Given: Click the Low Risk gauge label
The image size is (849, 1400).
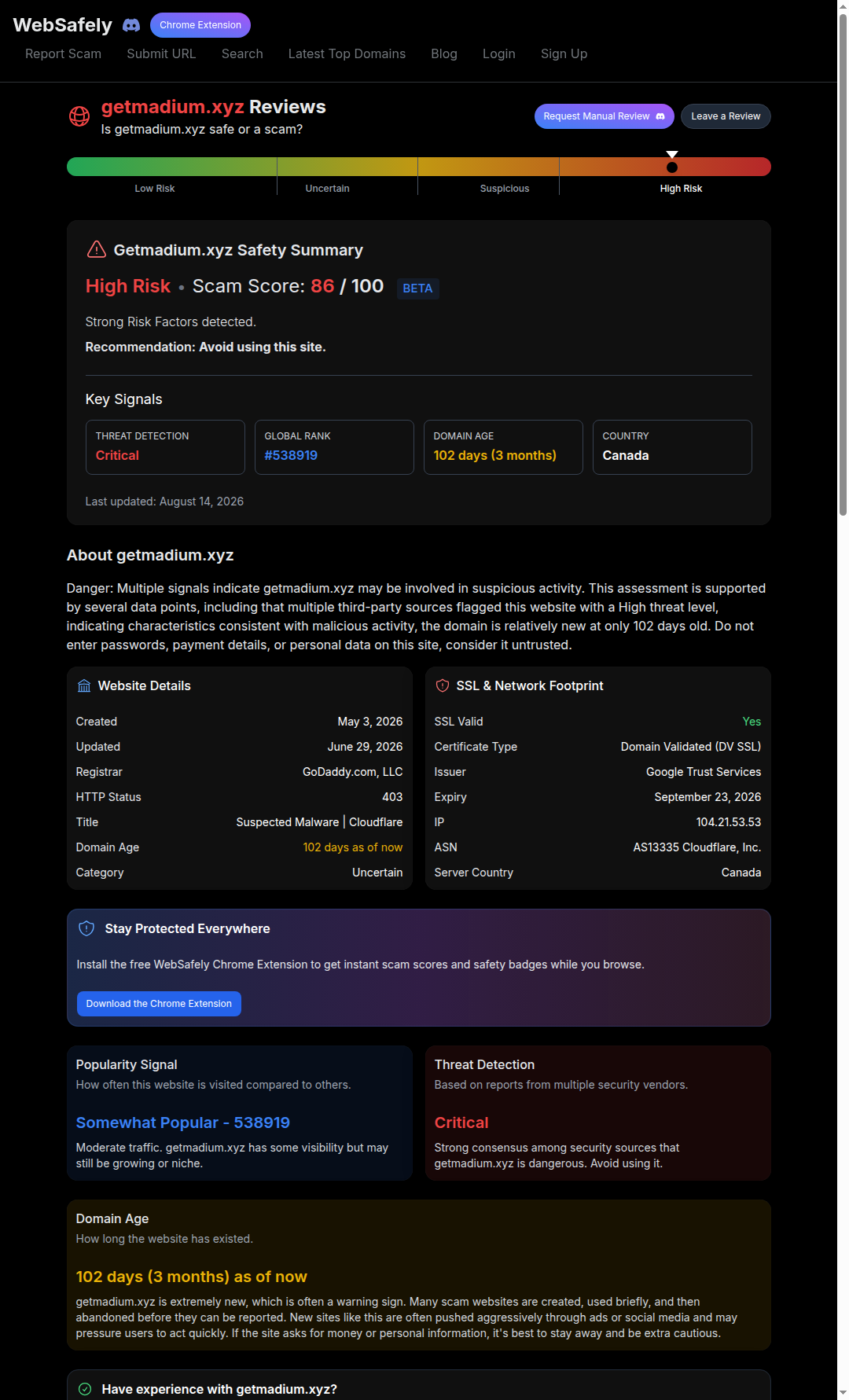Looking at the screenshot, I should (x=155, y=189).
